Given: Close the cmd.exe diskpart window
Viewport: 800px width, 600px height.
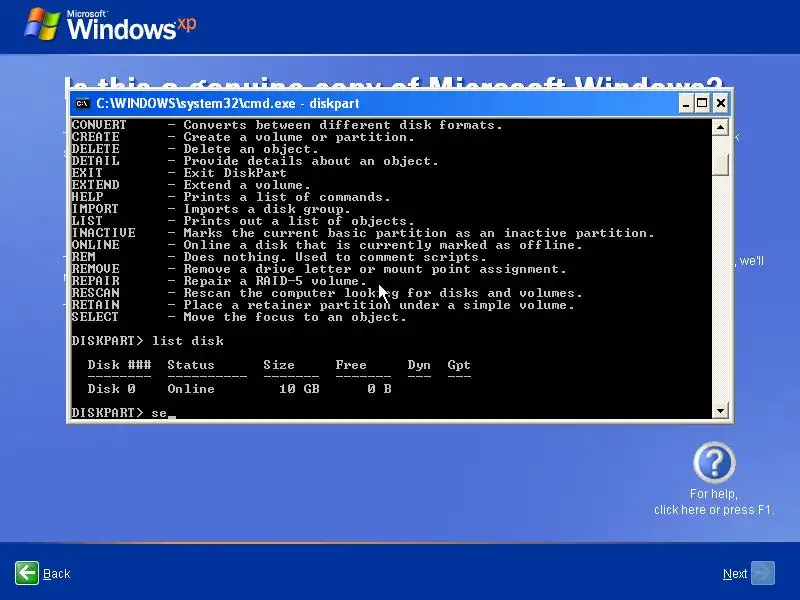Looking at the screenshot, I should pos(720,104).
